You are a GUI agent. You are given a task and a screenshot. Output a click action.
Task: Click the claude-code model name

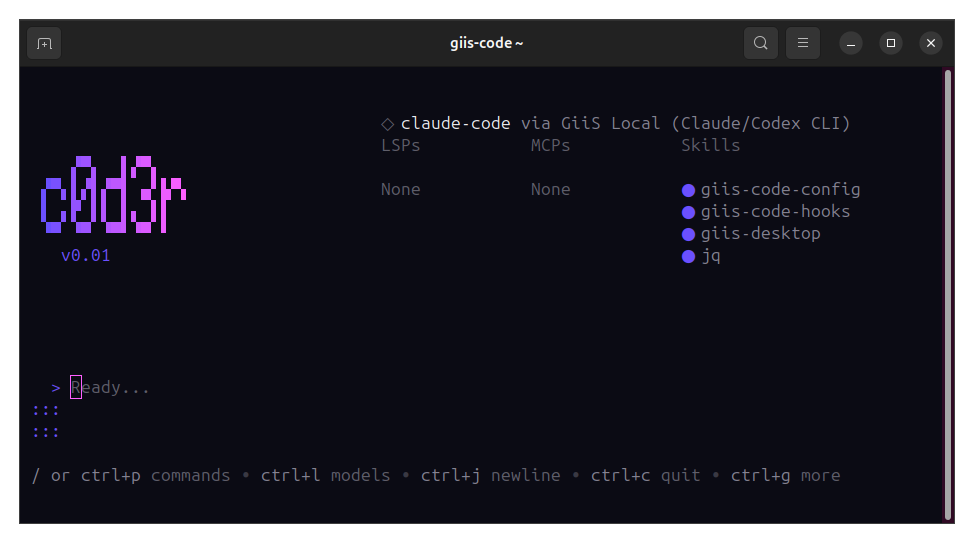[455, 124]
